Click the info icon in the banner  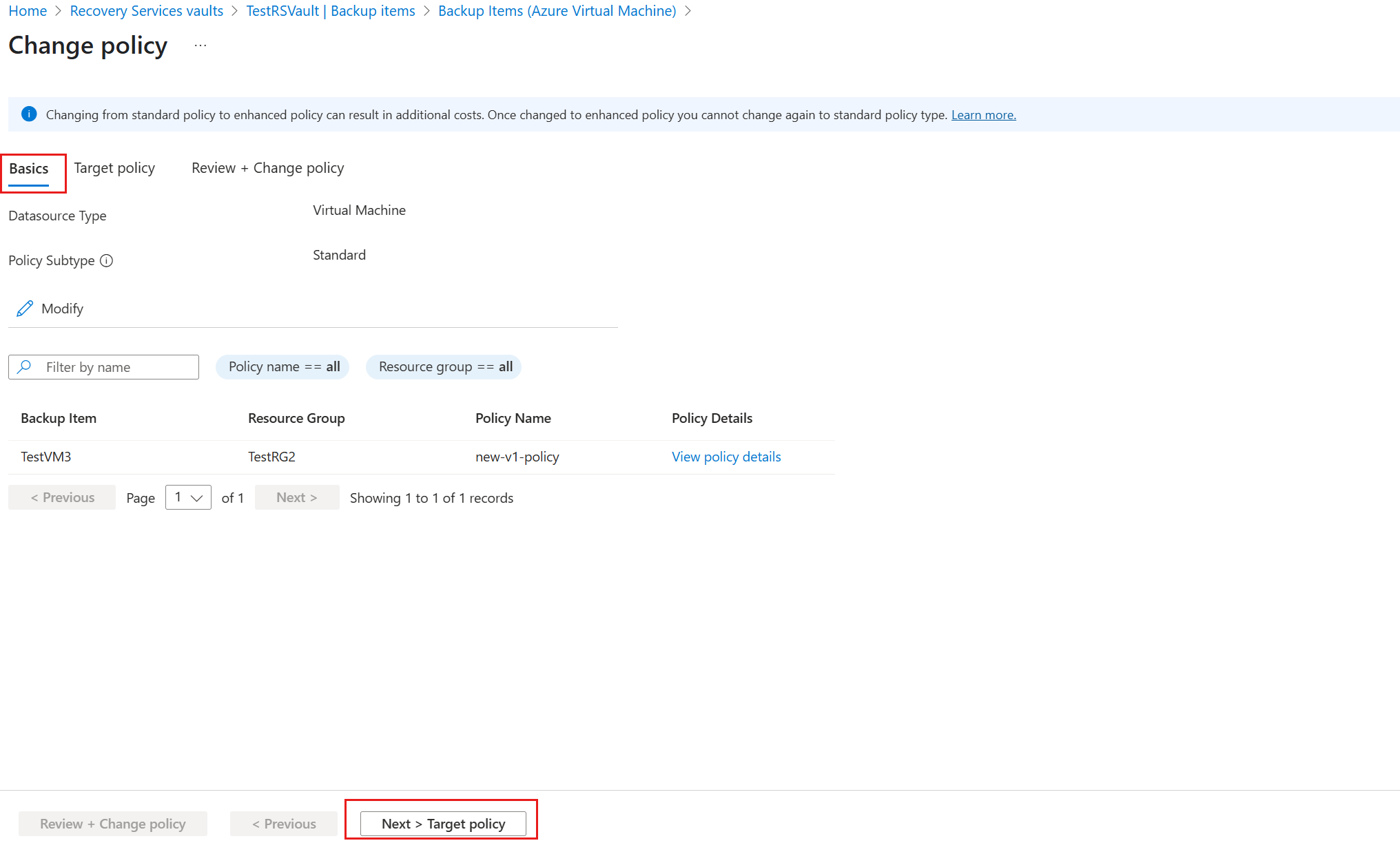29,114
